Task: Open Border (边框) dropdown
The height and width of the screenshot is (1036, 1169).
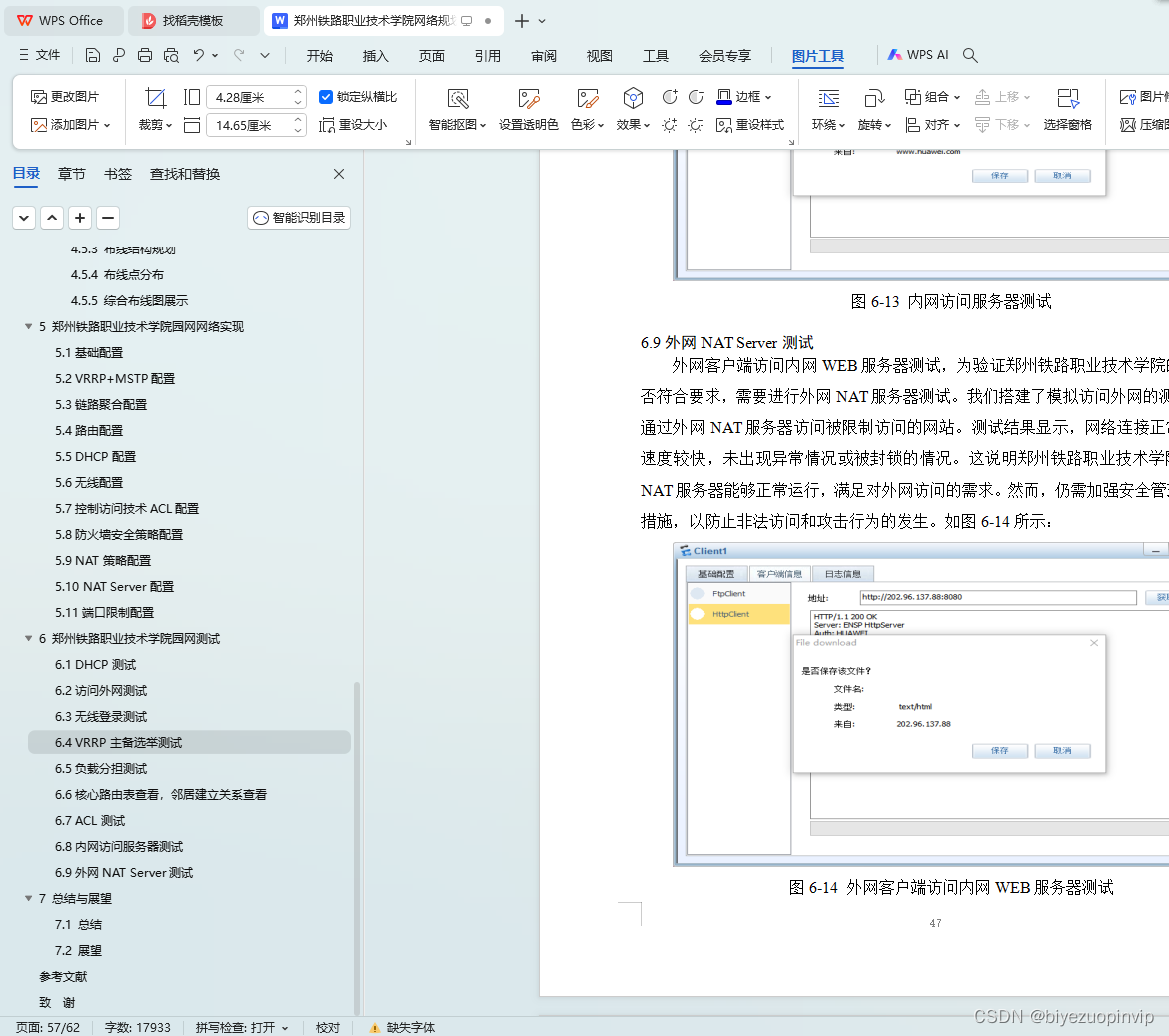Action: 744,97
